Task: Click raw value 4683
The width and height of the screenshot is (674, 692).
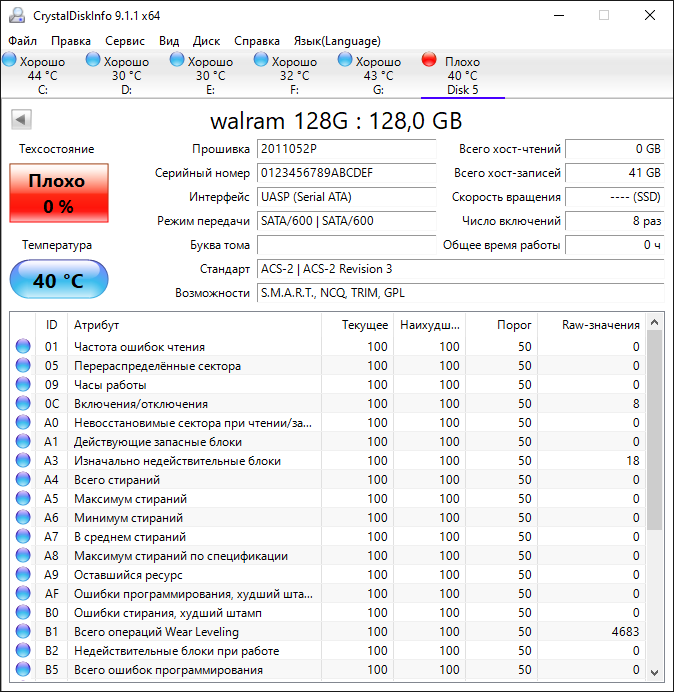Action: click(625, 632)
